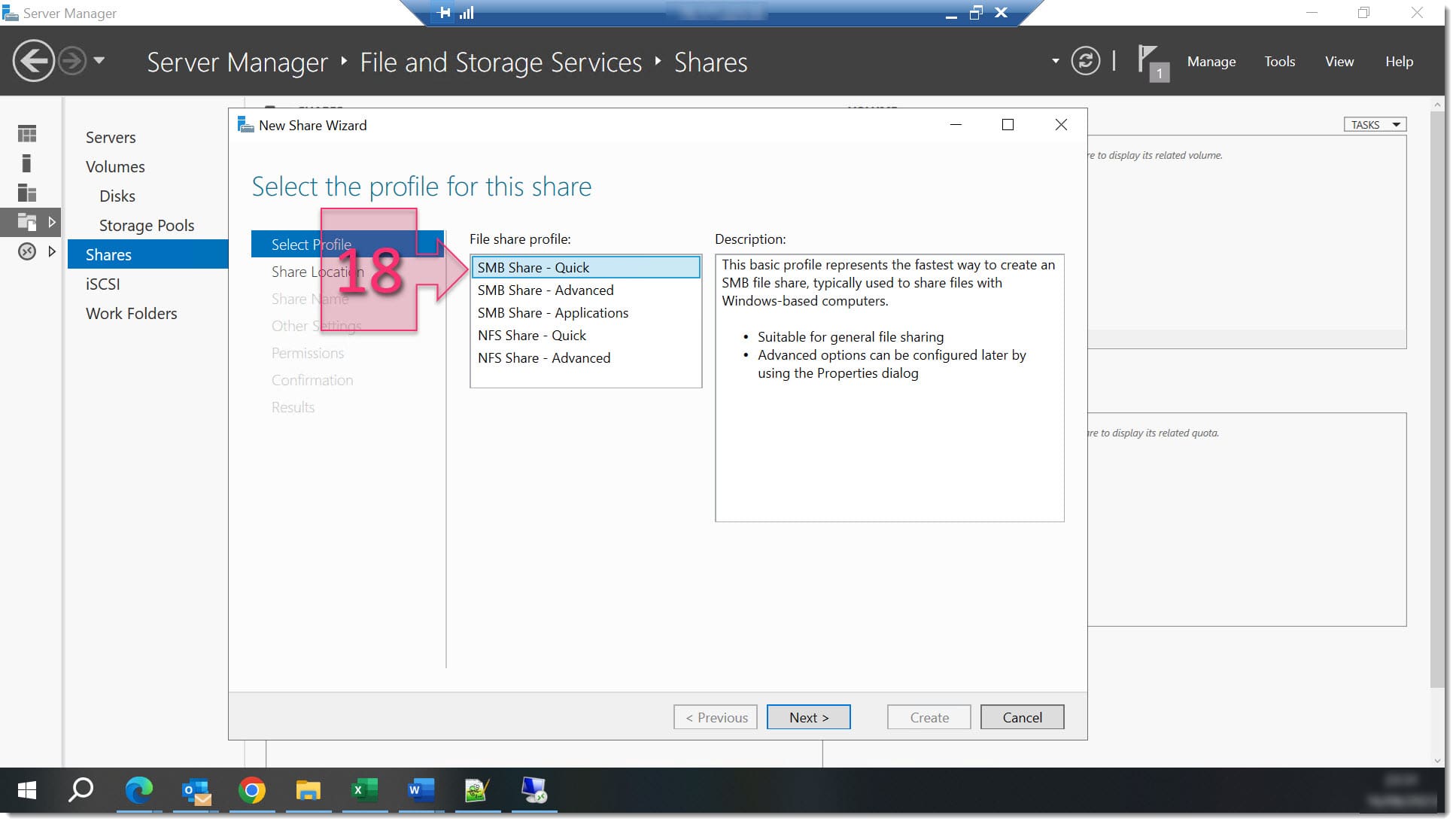Click the Create button
This screenshot has width=1456, height=824.
click(929, 717)
